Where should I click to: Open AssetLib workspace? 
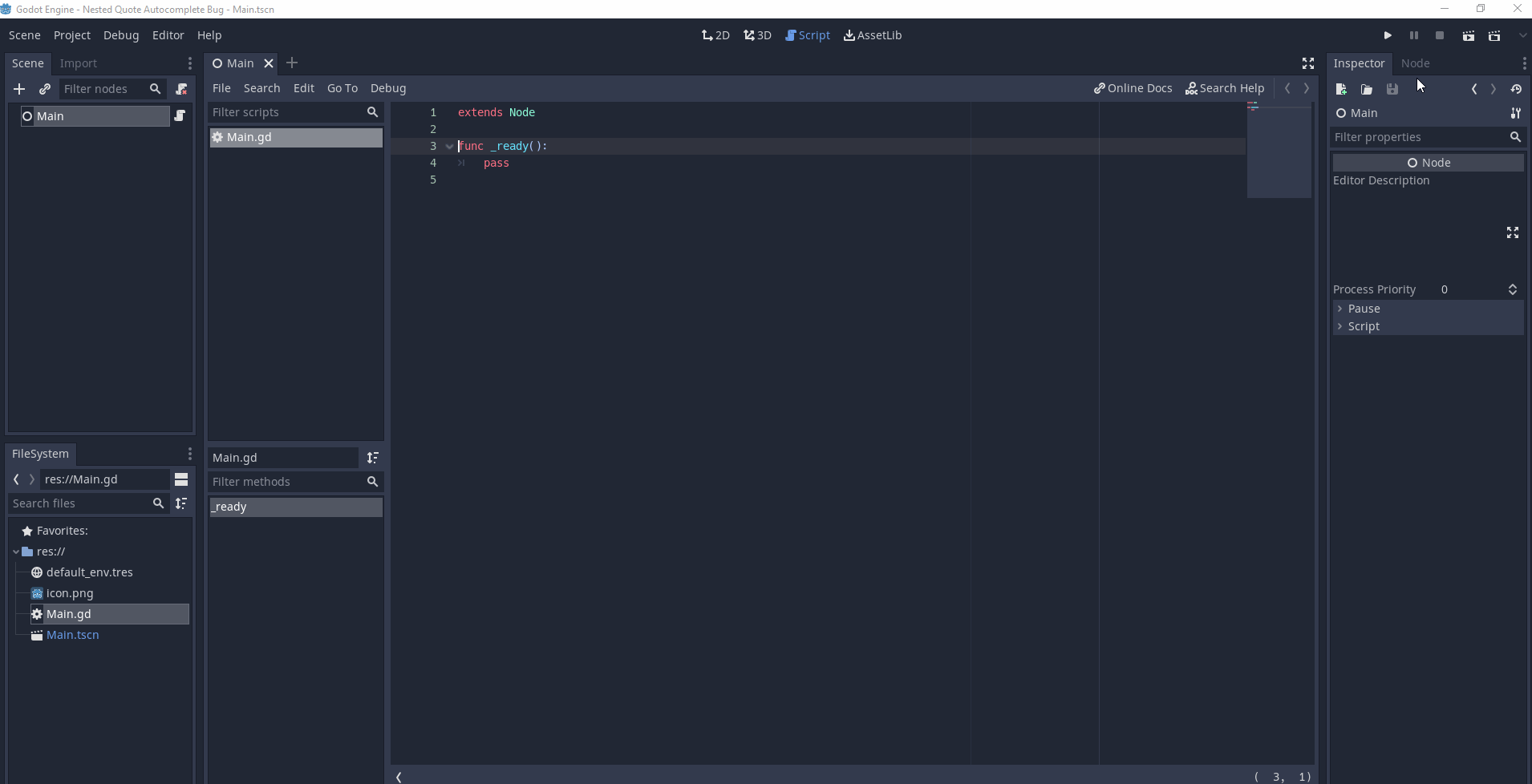(x=873, y=35)
